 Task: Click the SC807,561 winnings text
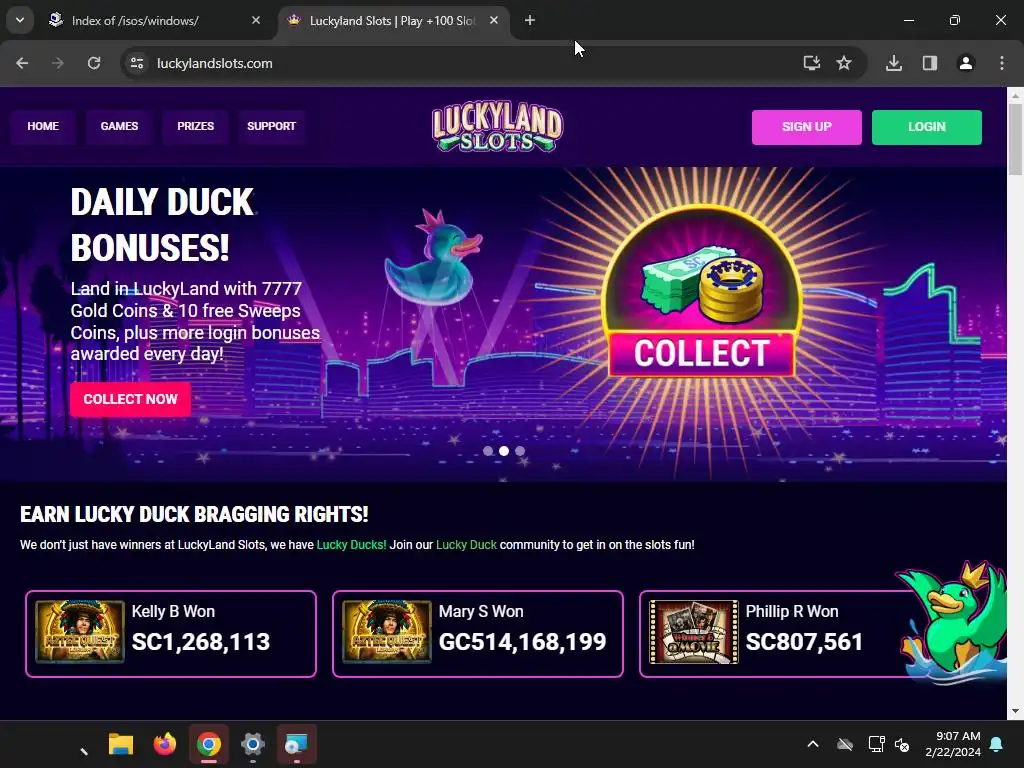(x=804, y=642)
